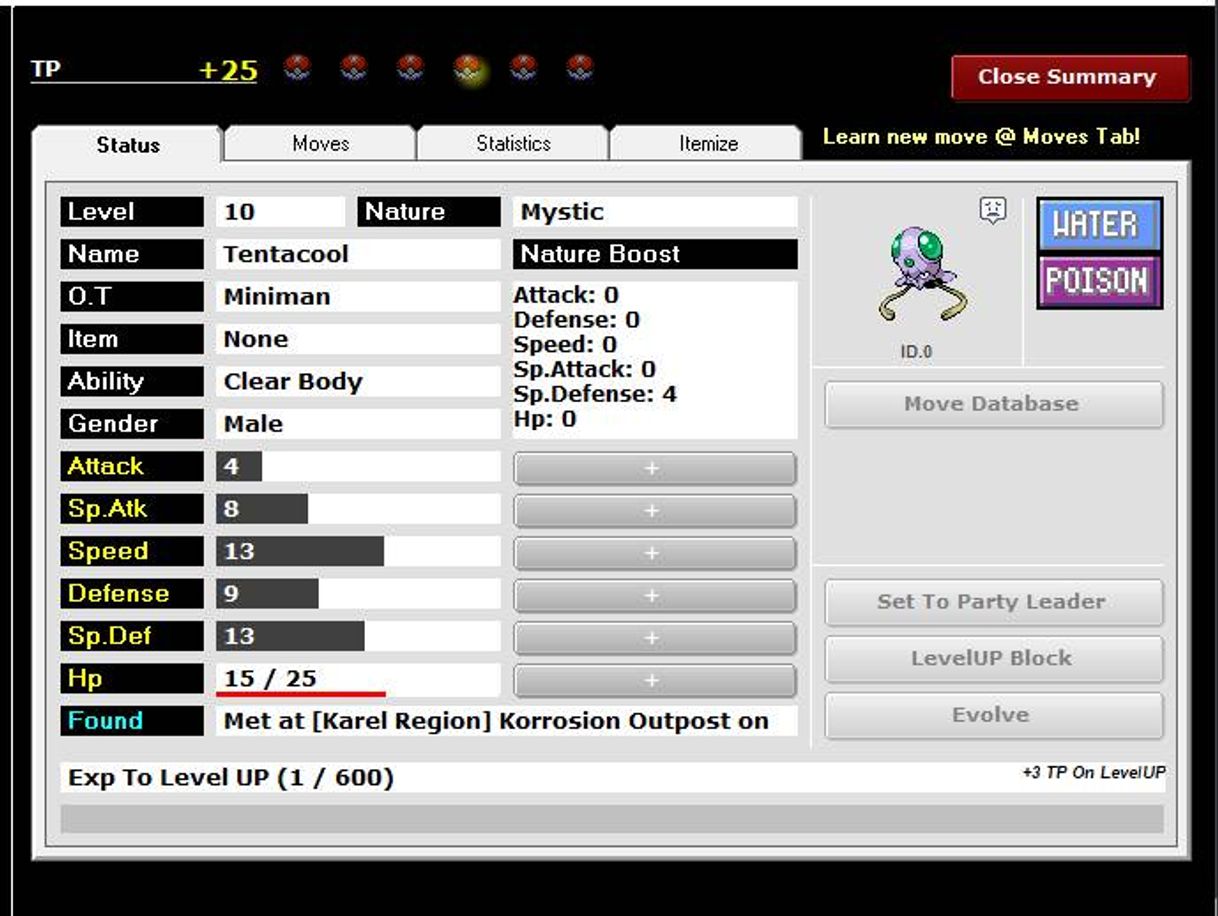Click the POISON type badge
Screen dimensions: 1218x916
(x=1099, y=281)
